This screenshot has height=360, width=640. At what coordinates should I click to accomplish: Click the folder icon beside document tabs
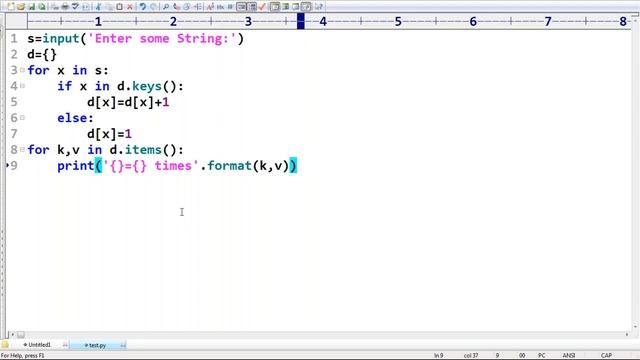(4, 345)
